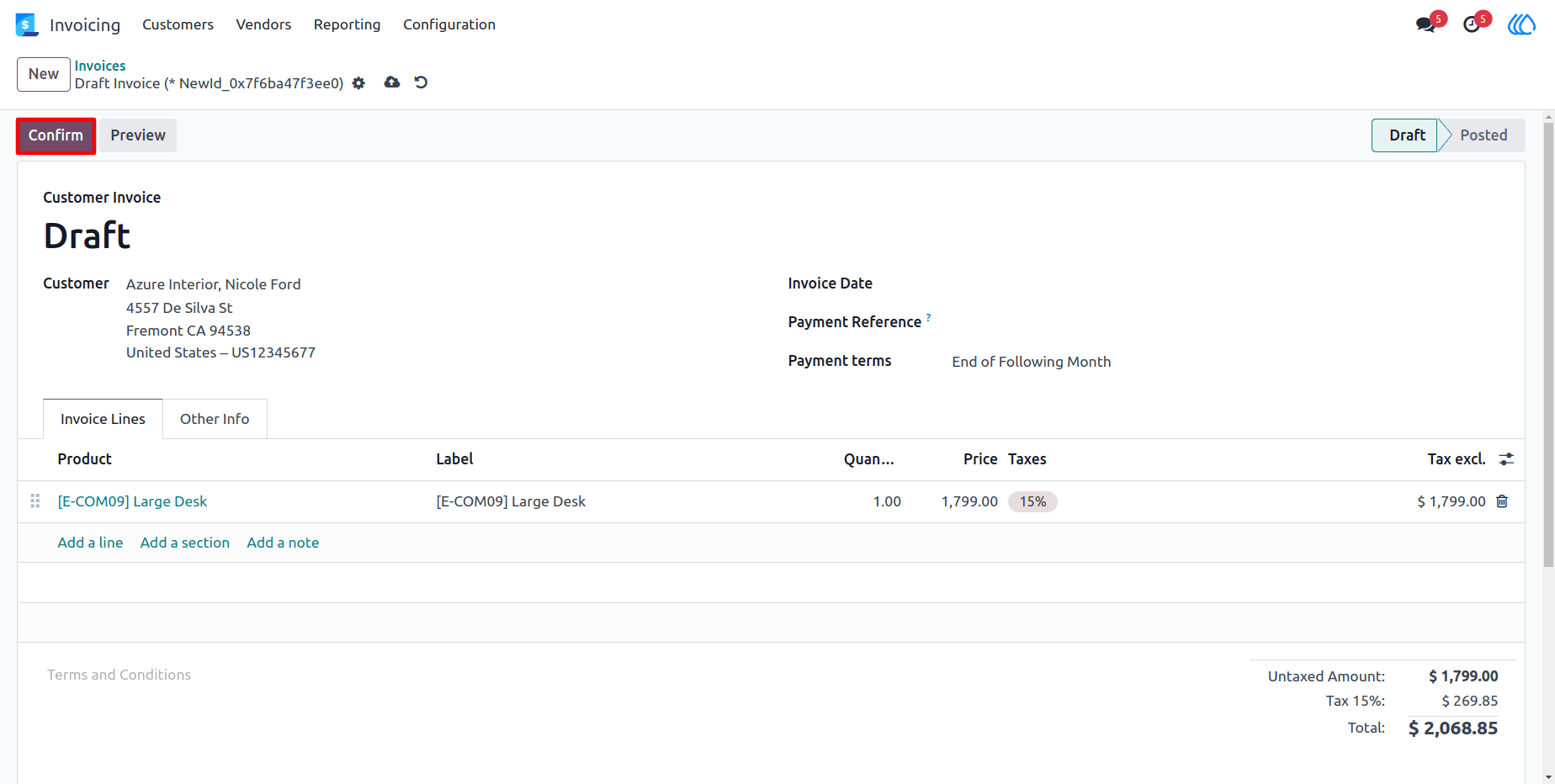Open the user profile avatar icon
Image resolution: width=1555 pixels, height=784 pixels.
[x=1521, y=24]
